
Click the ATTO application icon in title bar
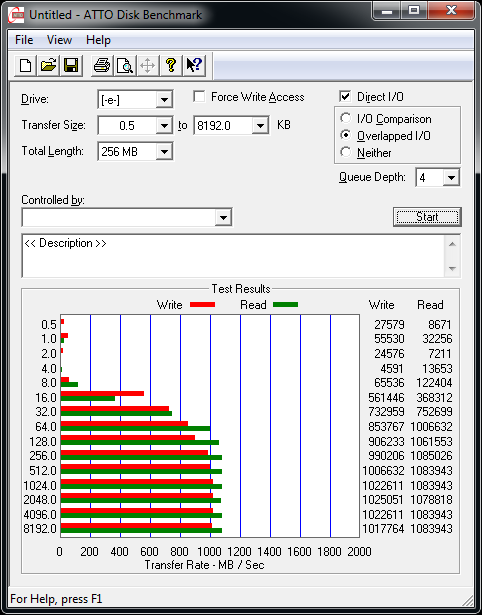(x=16, y=15)
